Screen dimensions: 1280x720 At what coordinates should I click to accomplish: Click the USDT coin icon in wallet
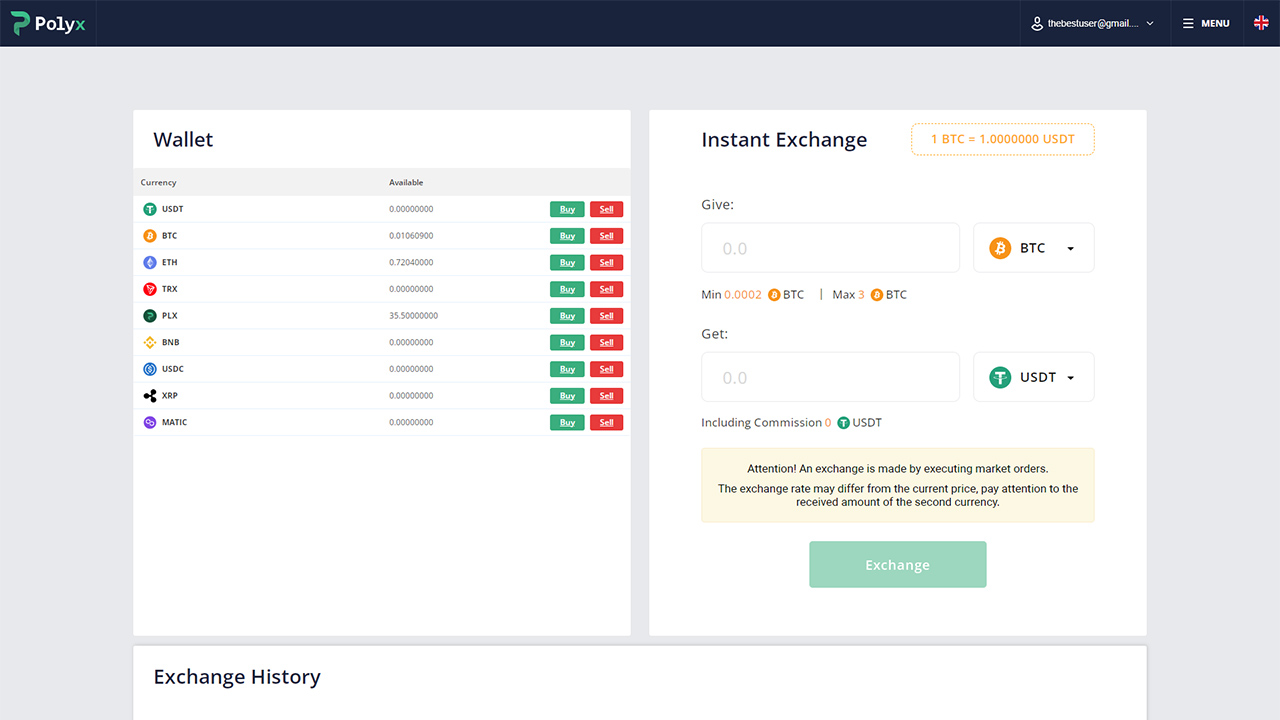[x=150, y=209]
